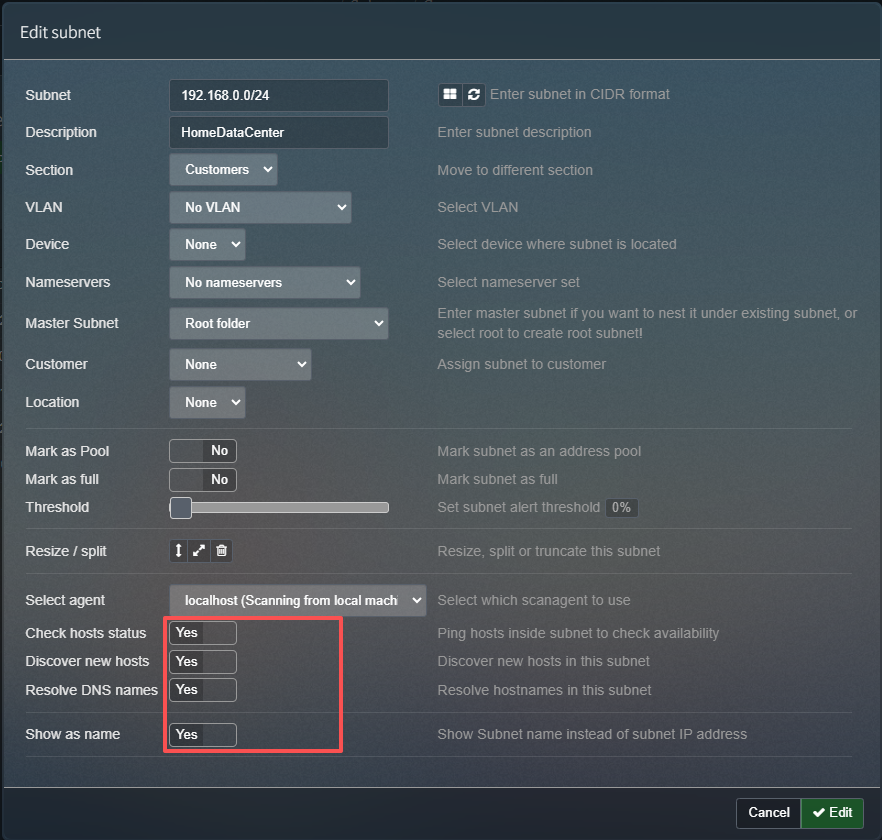Turn off Discover new hosts
The width and height of the screenshot is (882, 840).
coord(203,661)
